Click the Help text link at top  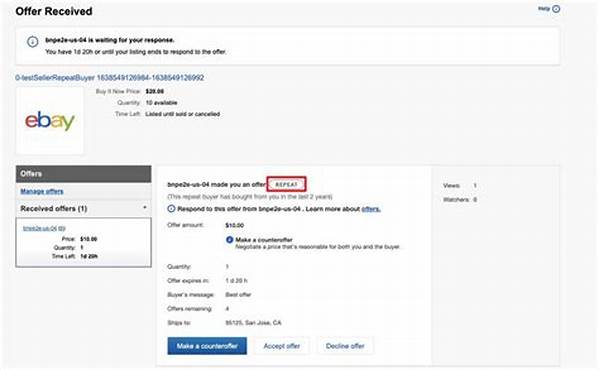(544, 9)
